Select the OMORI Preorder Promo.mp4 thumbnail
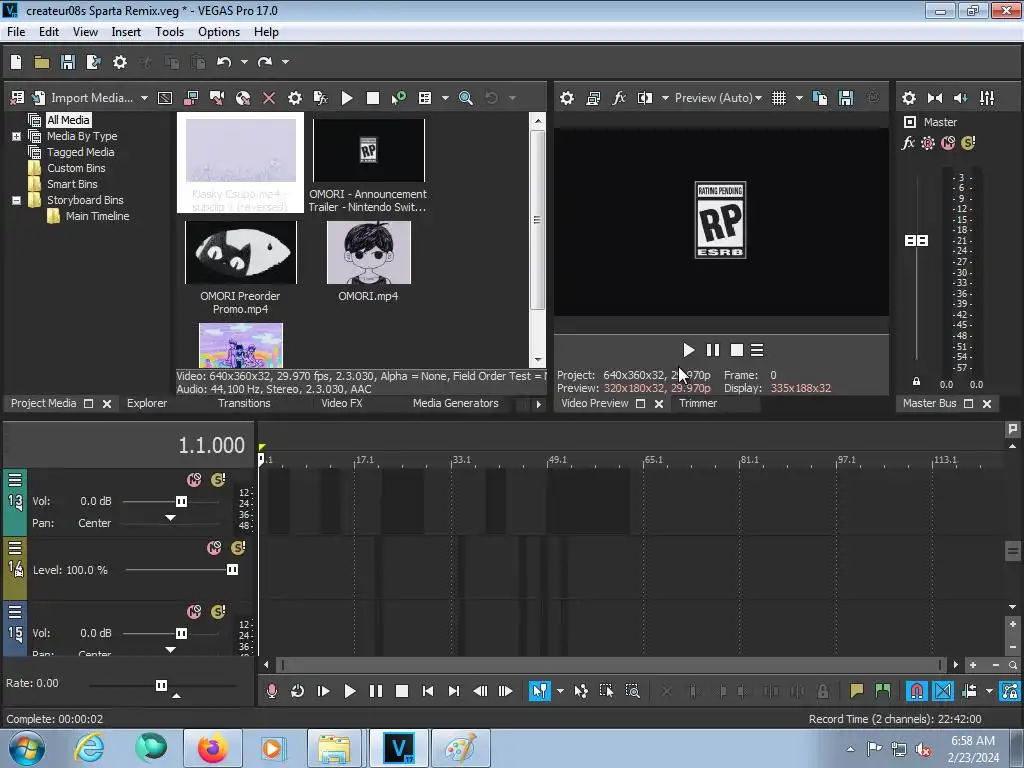This screenshot has height=768, width=1024. [x=240, y=253]
